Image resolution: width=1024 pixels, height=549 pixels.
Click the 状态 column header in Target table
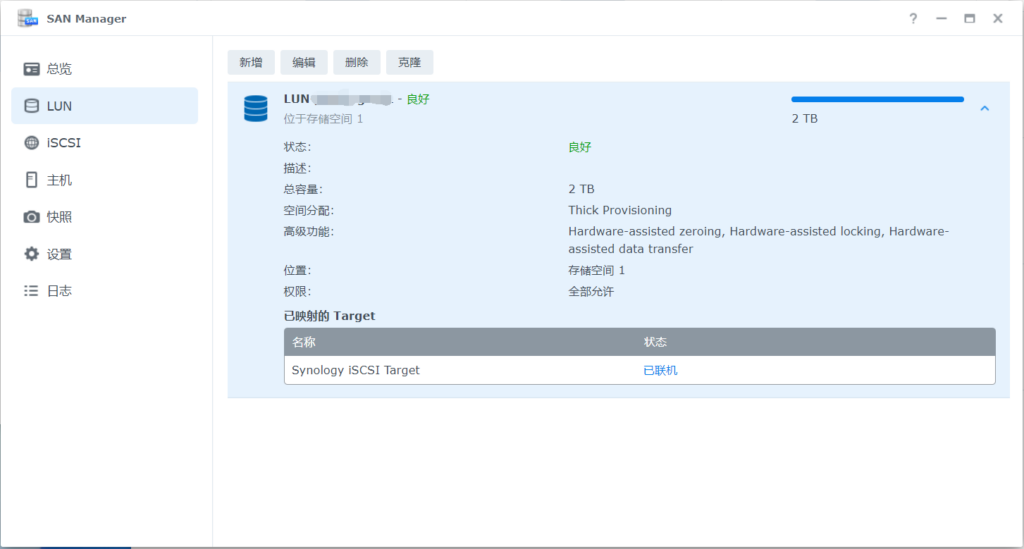point(655,342)
